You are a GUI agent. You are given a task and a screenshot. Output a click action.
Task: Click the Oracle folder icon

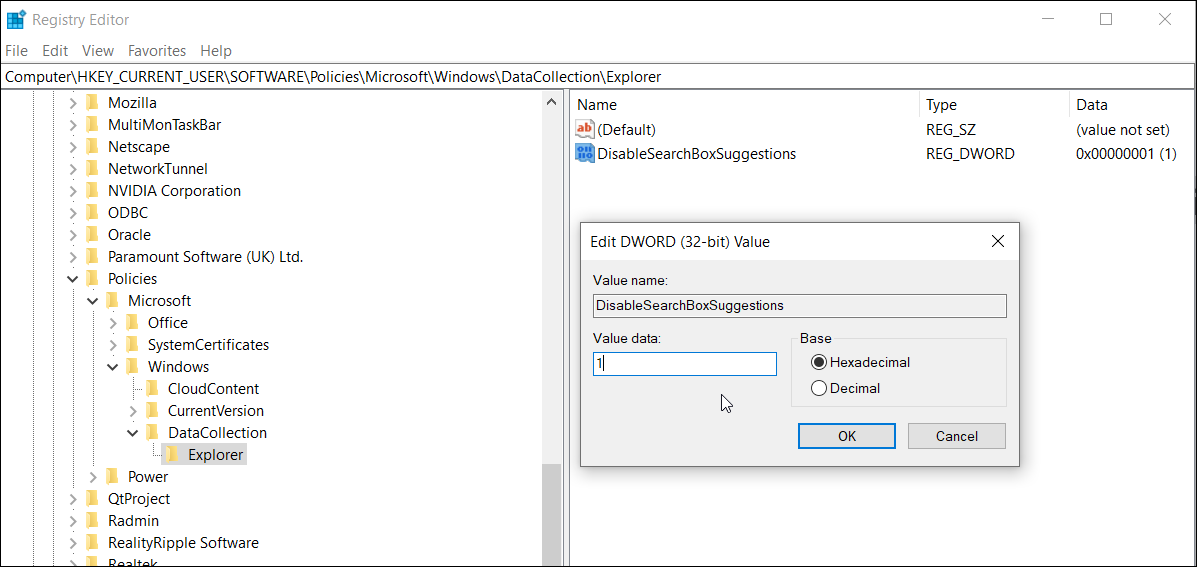[93, 234]
